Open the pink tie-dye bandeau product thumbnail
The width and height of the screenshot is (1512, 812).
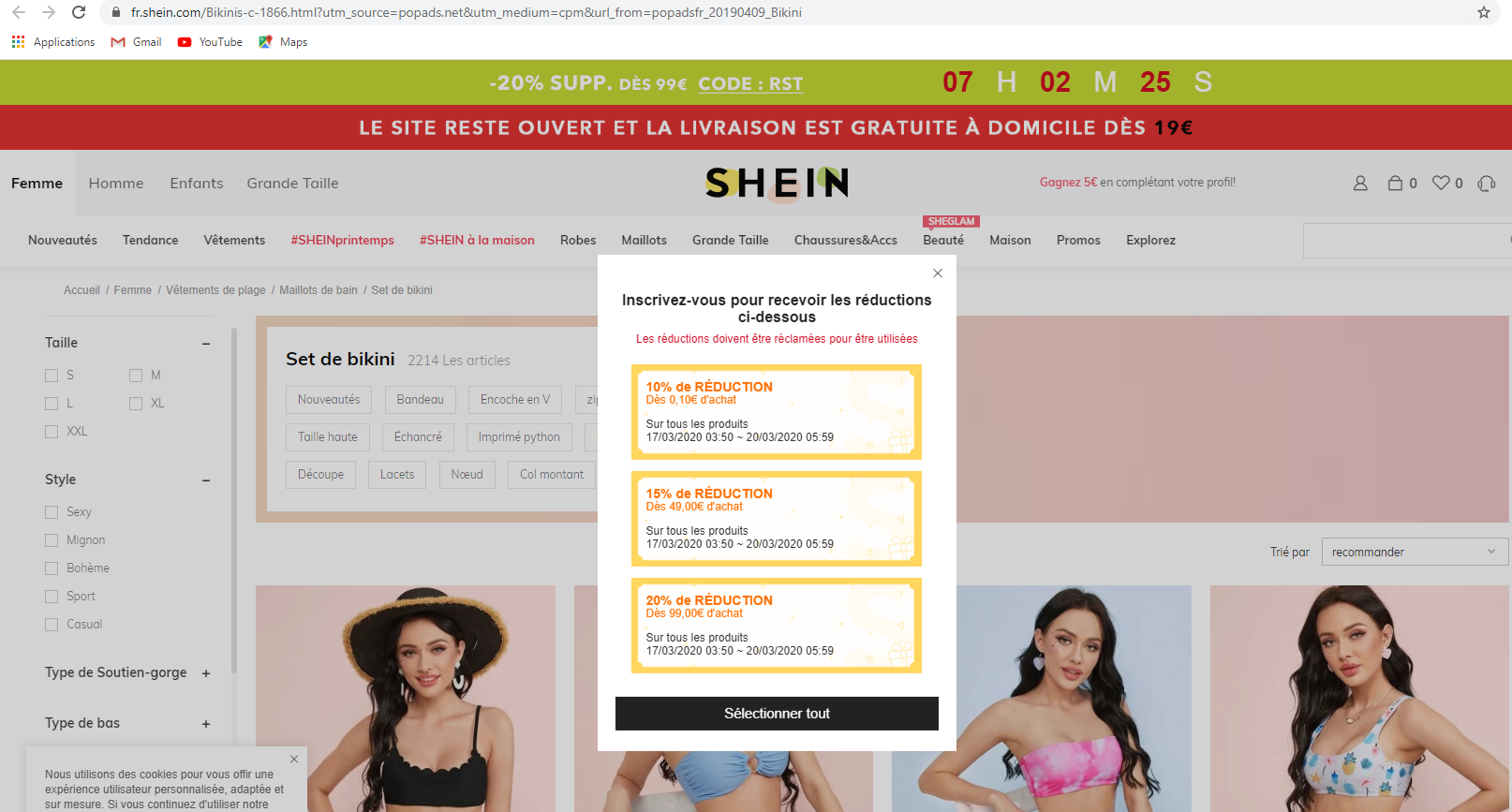point(1042,699)
